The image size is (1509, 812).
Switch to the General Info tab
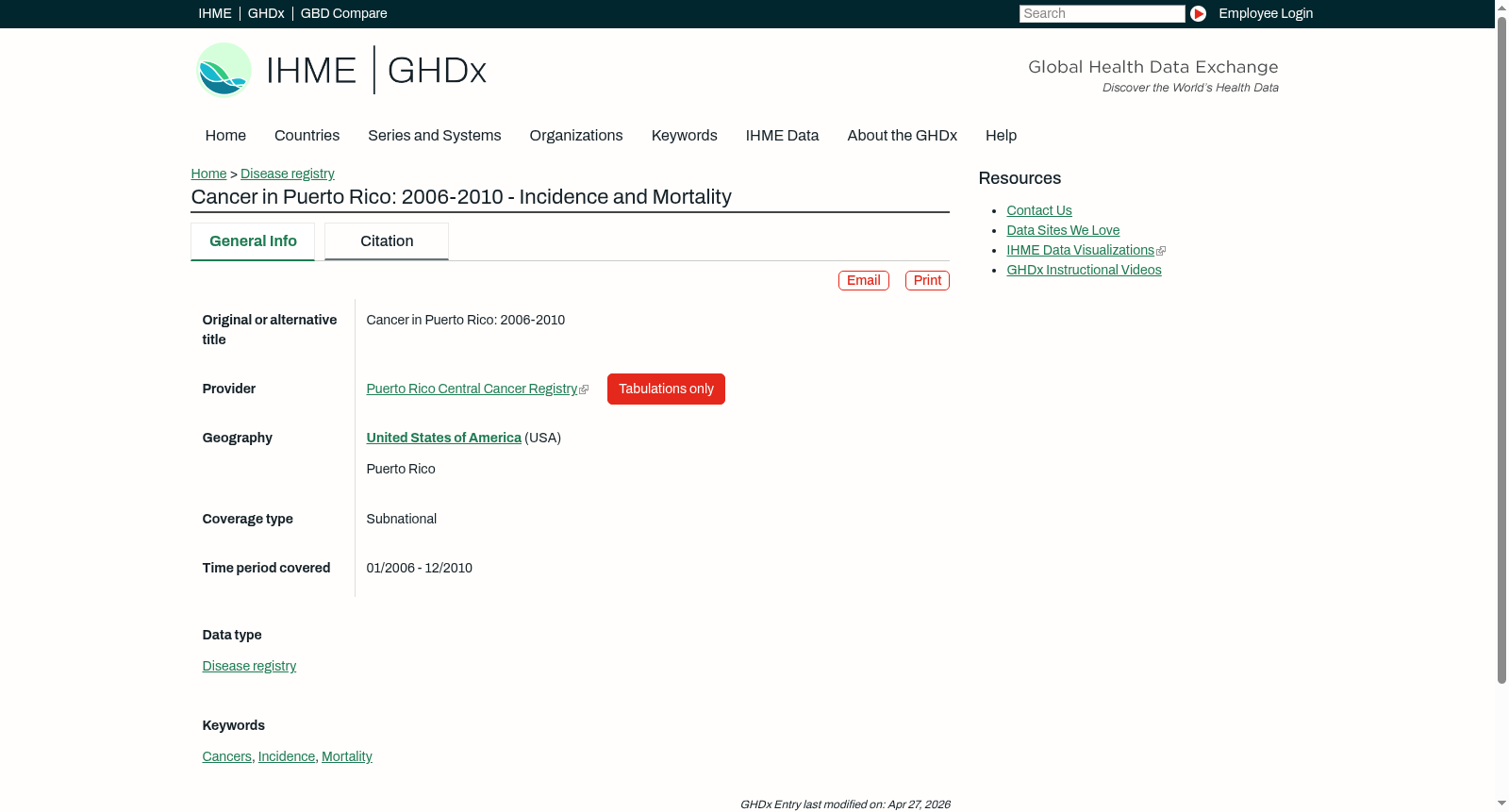pyautogui.click(x=253, y=241)
